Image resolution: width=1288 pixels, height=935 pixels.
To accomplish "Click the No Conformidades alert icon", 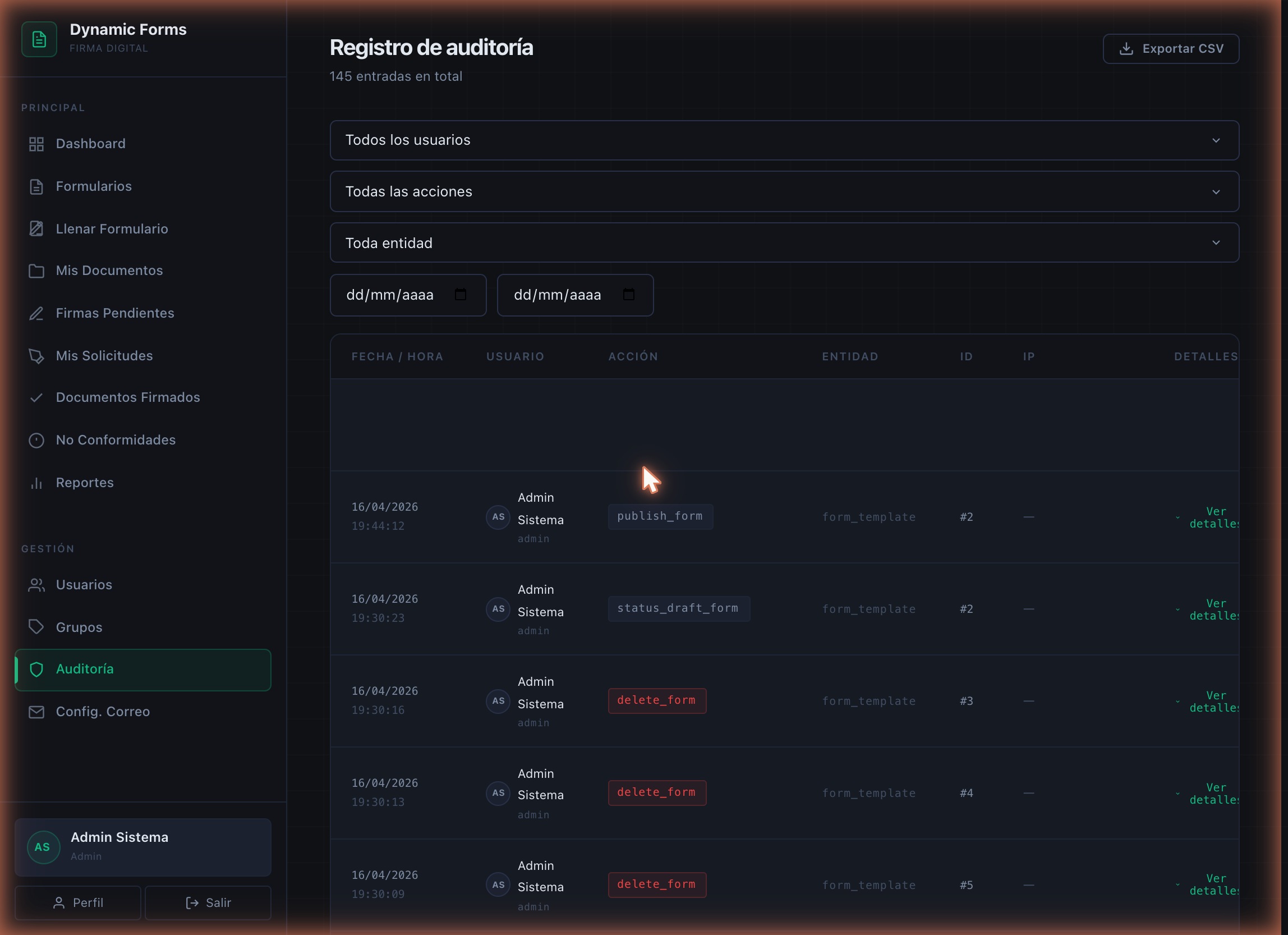I will (36, 440).
